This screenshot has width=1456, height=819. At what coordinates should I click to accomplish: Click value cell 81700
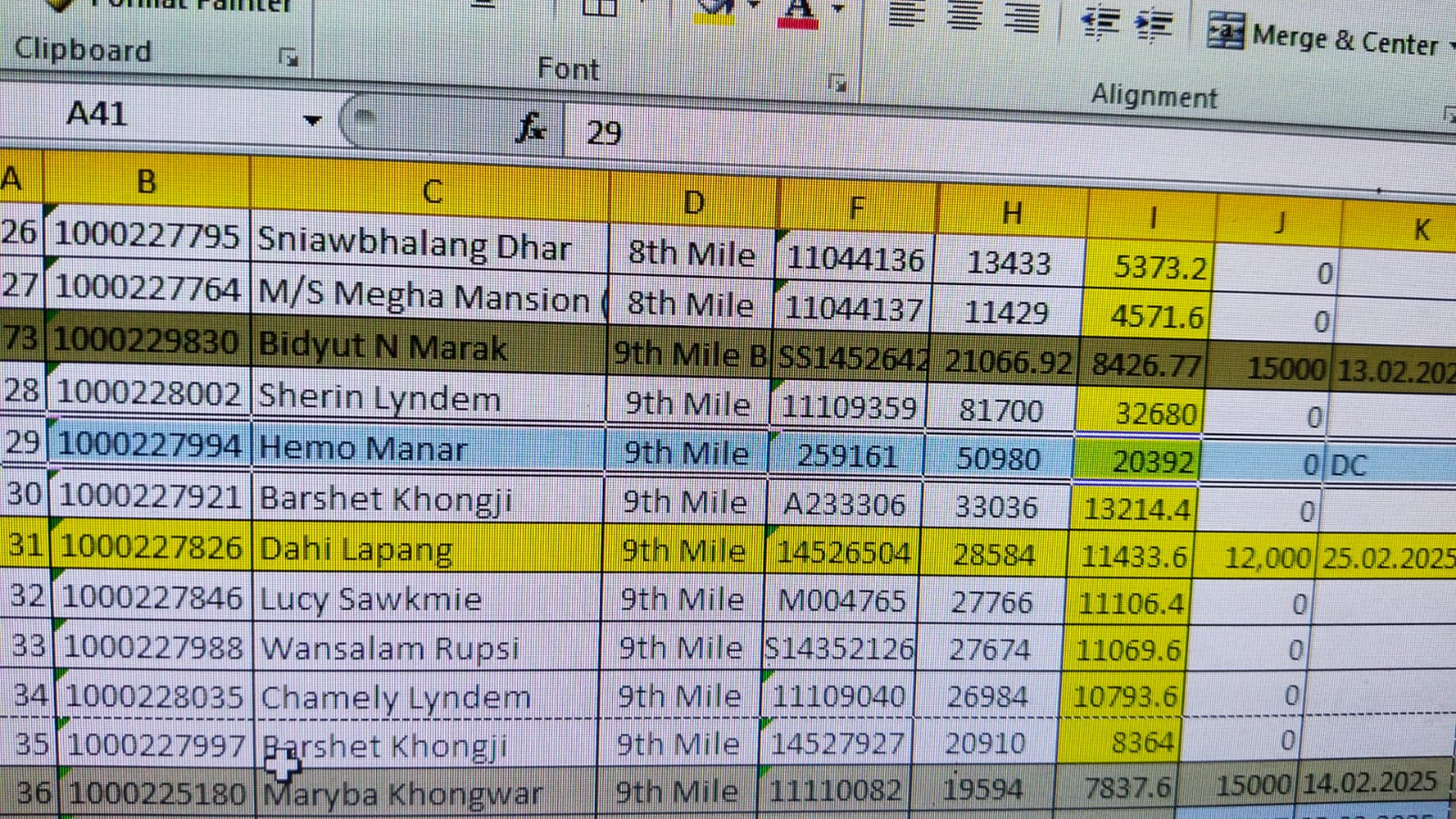pyautogui.click(x=1001, y=411)
